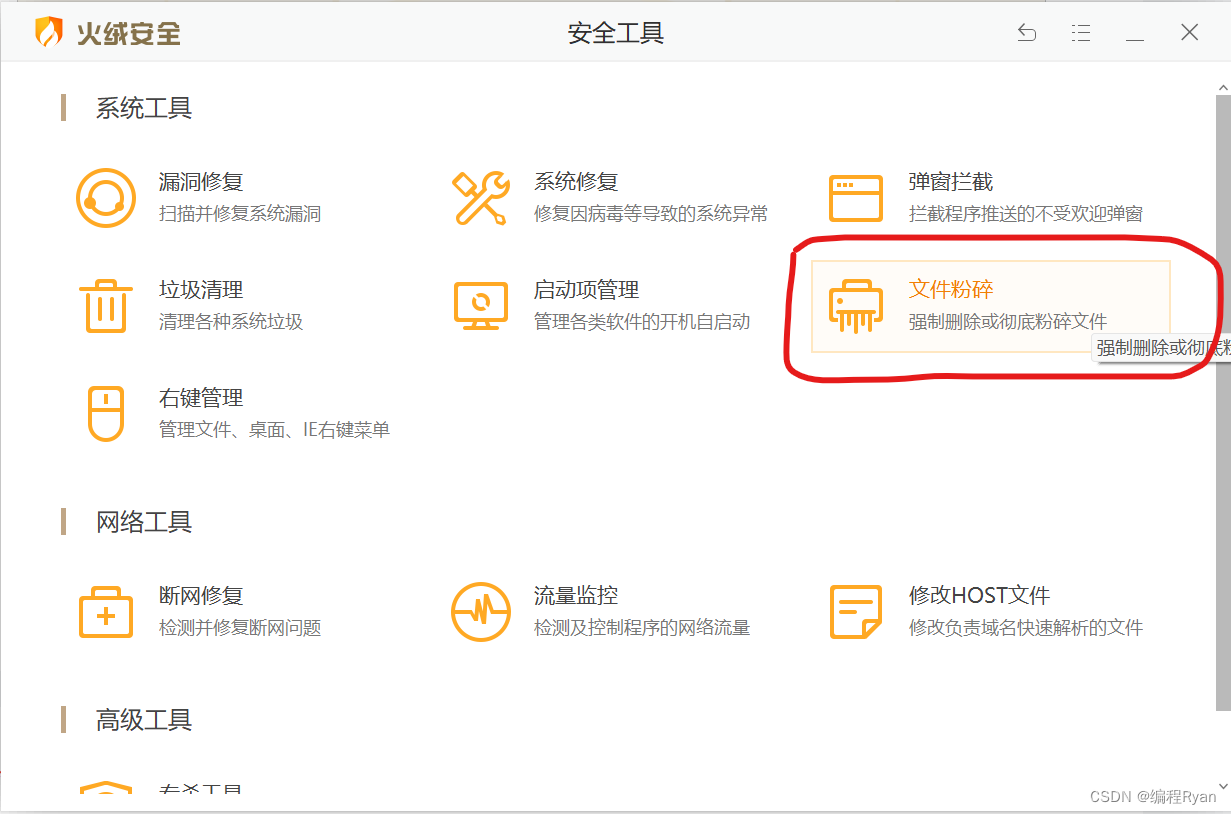Select the 断网修复 title text
This screenshot has width=1231, height=814.
tap(201, 596)
